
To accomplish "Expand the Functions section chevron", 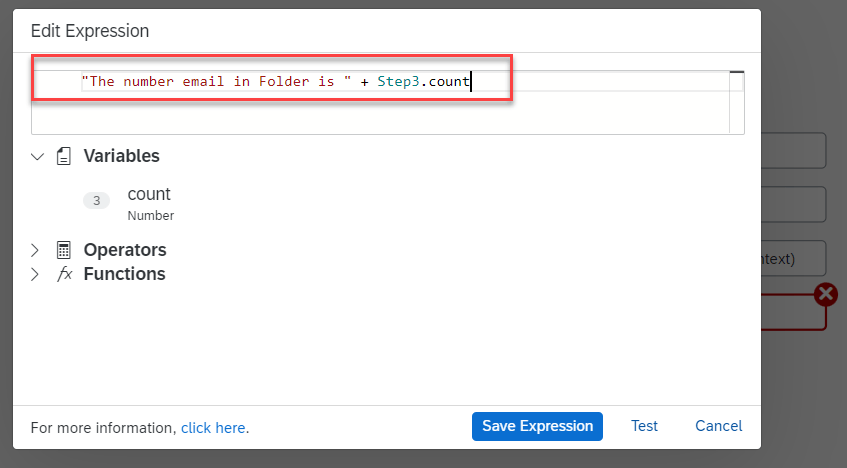I will tap(36, 274).
